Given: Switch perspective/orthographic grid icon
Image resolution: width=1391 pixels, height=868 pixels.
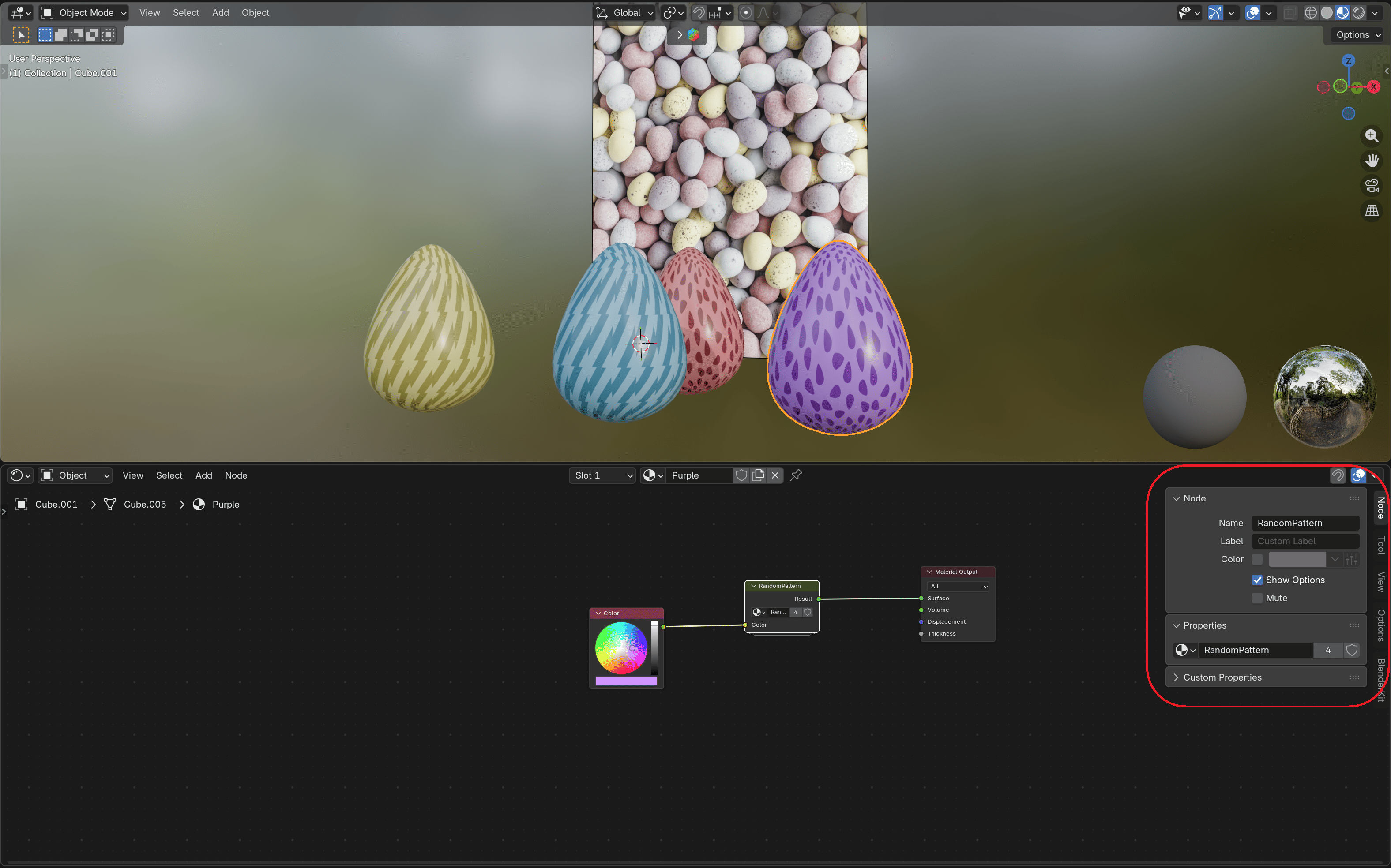Looking at the screenshot, I should point(1372,211).
